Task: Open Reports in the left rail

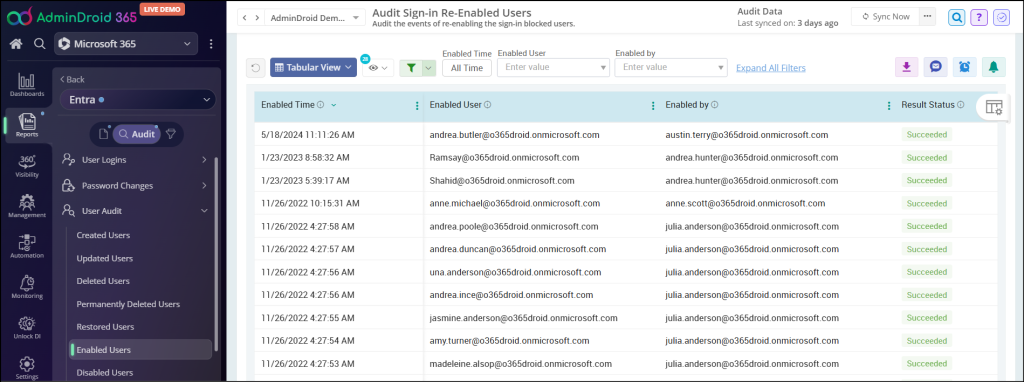Action: (x=27, y=126)
